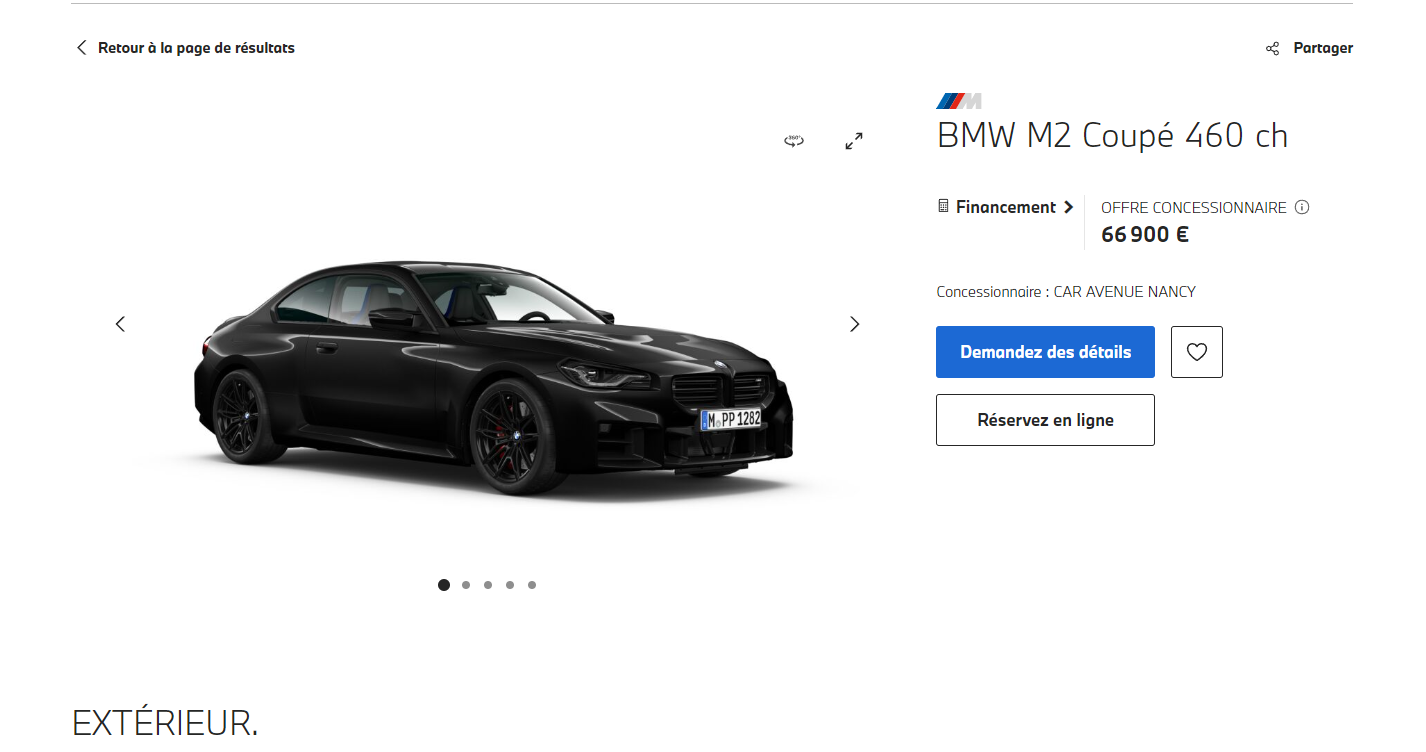Screen dimensions: 1426x752
Task: Select the second carousel dot
Action: (x=466, y=585)
